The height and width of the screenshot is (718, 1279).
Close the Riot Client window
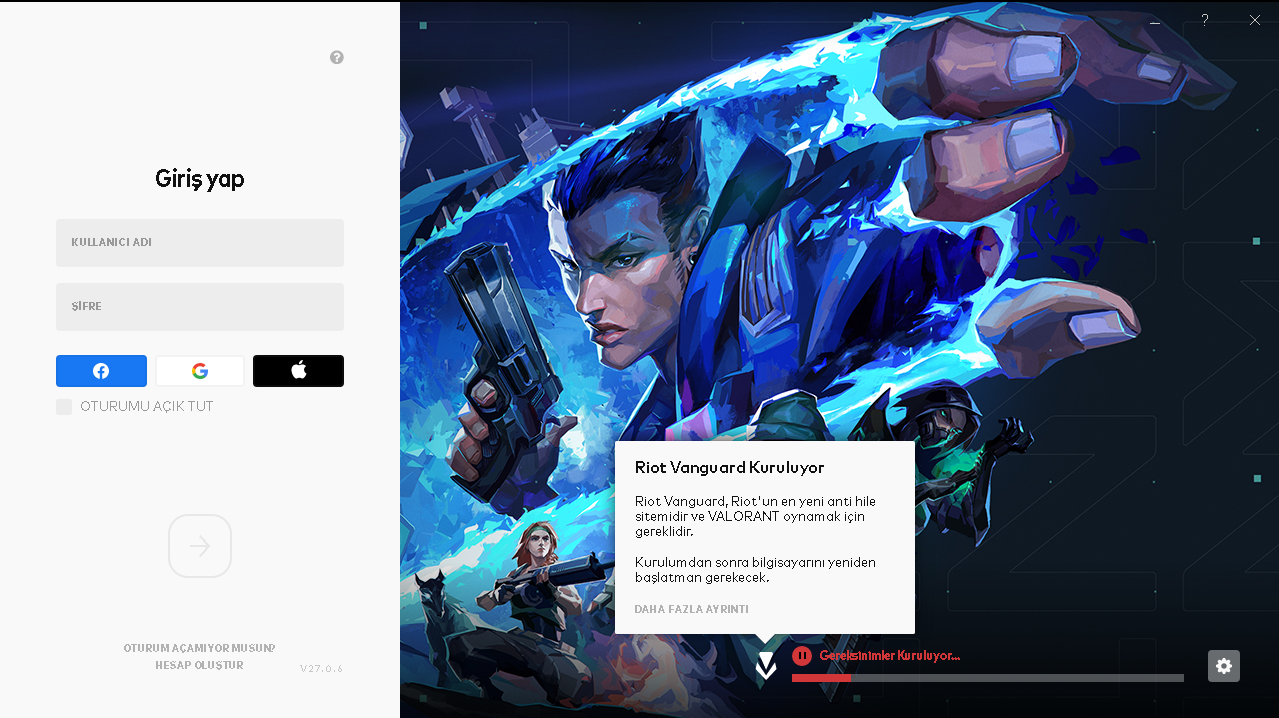pos(1255,20)
